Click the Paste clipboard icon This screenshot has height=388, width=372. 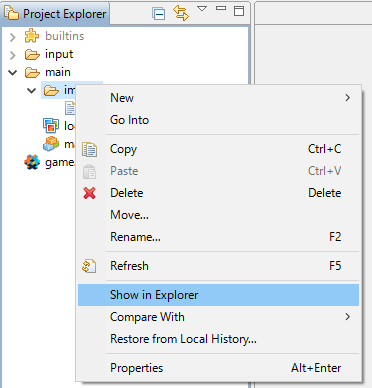point(89,172)
